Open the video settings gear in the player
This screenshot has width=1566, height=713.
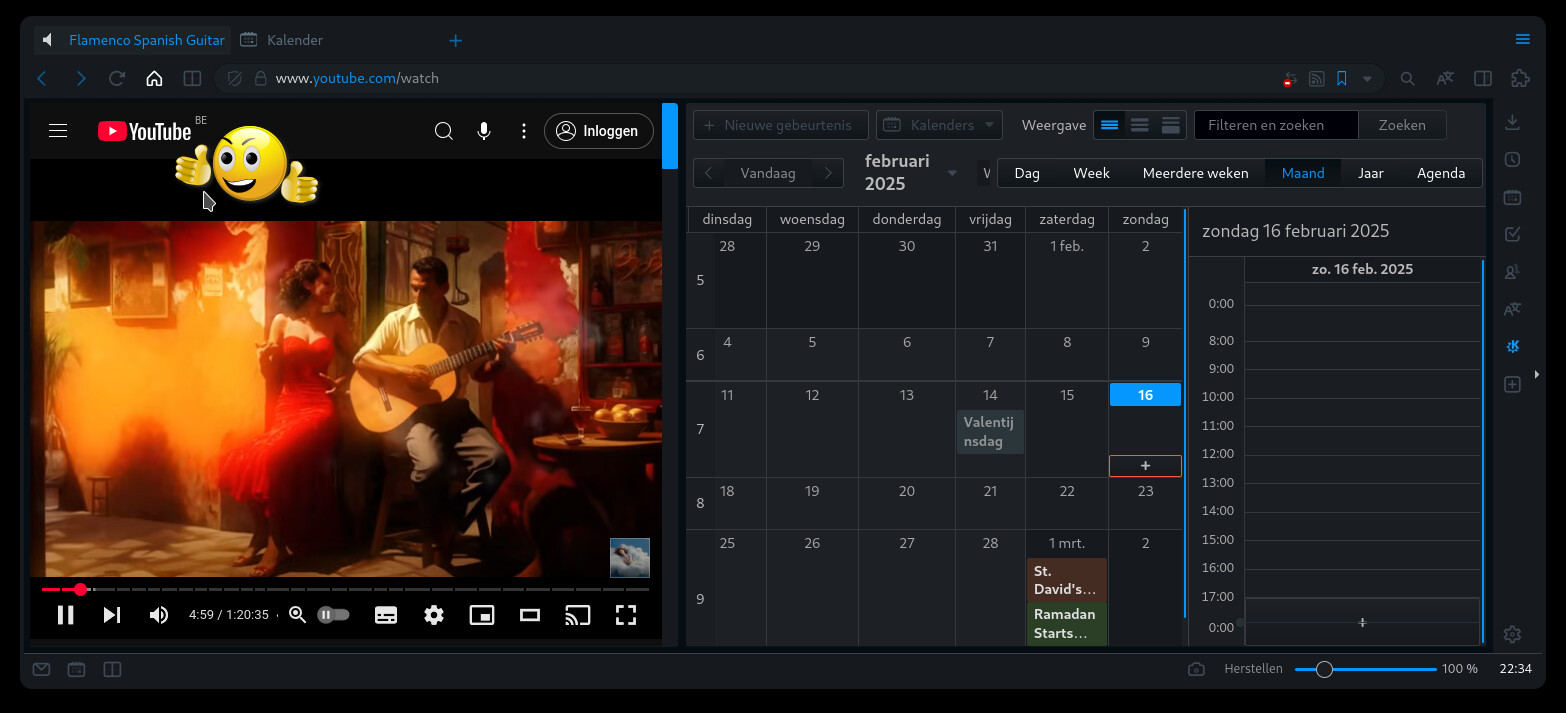[x=434, y=615]
